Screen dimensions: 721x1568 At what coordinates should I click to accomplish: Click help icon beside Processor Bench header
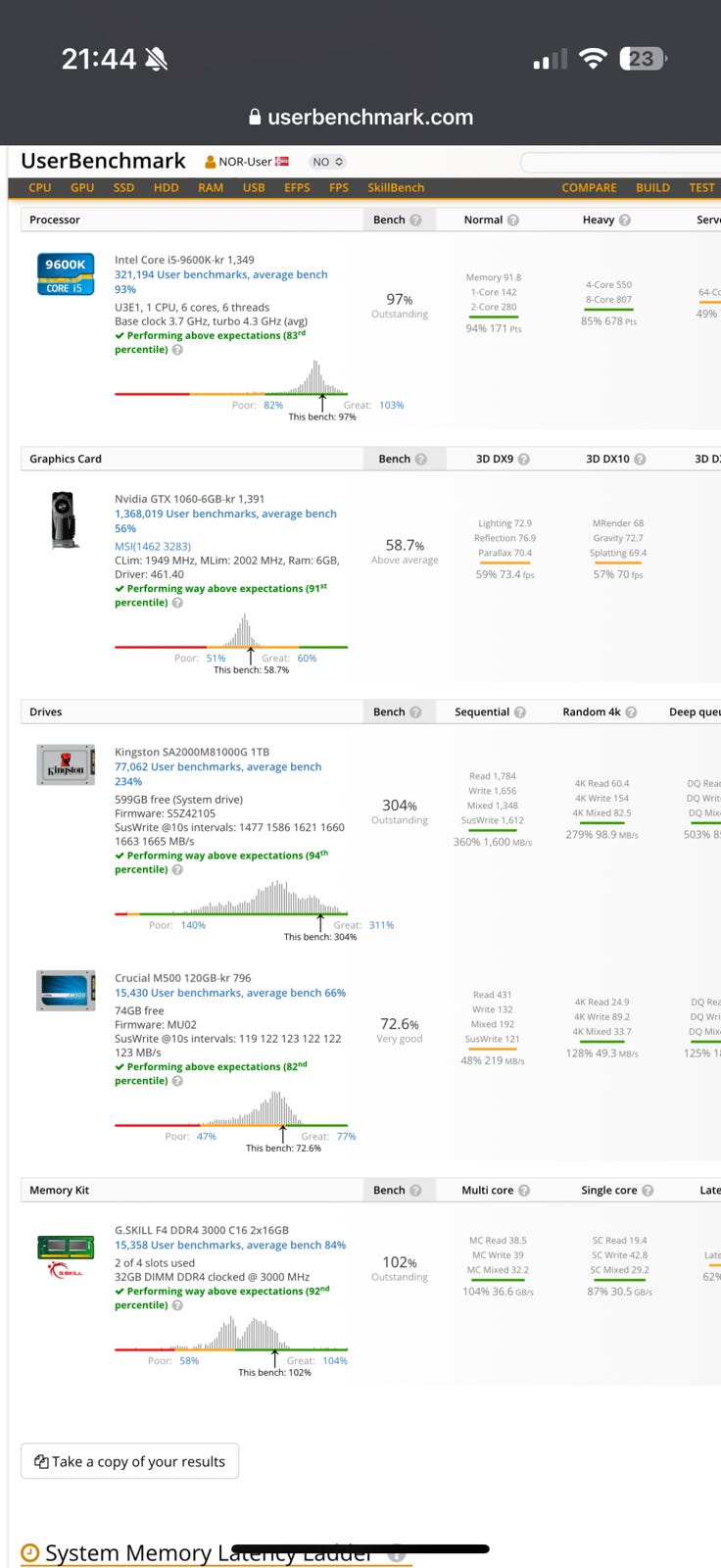coord(415,220)
